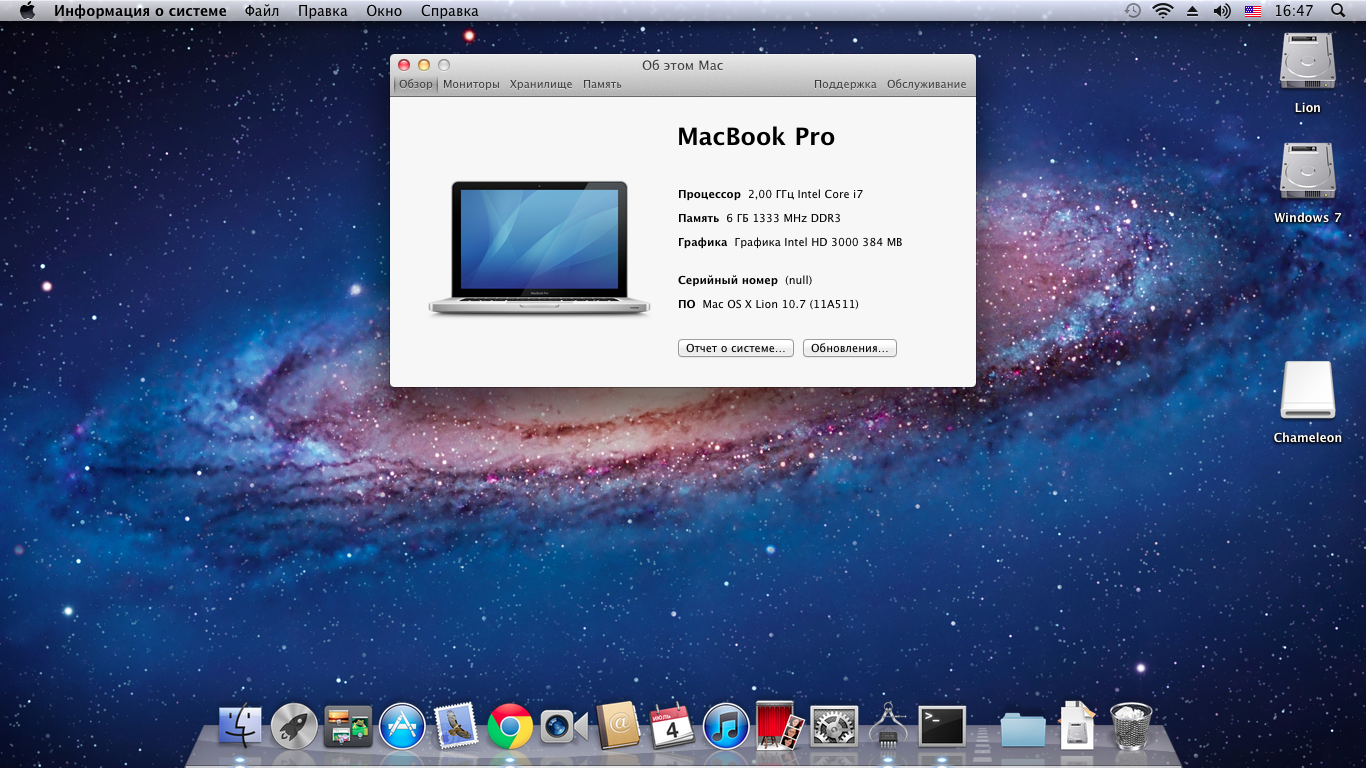The height and width of the screenshot is (768, 1366).
Task: Open Photo Booth in the Dock
Action: click(780, 726)
